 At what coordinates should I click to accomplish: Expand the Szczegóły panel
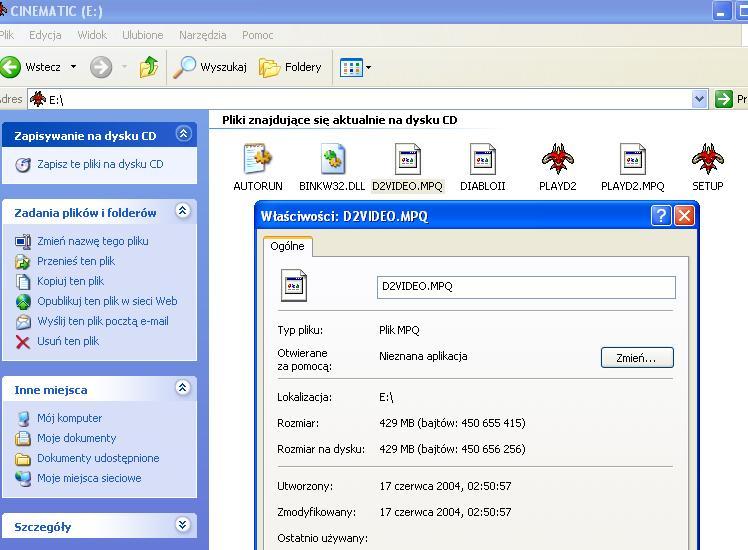point(183,525)
